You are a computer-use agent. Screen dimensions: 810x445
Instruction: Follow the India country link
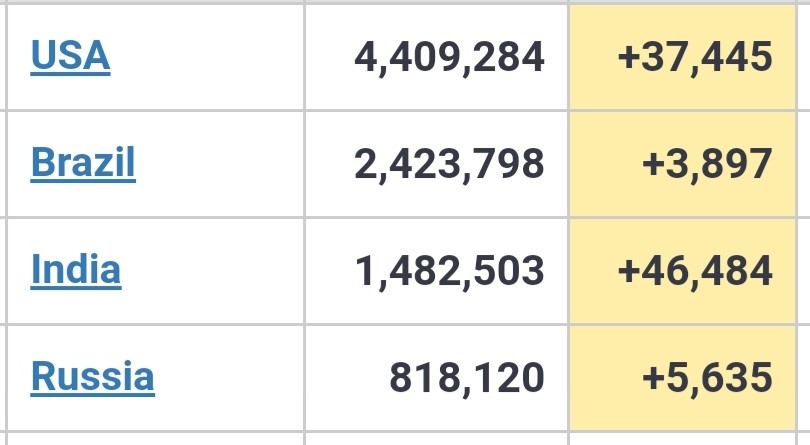[76, 269]
